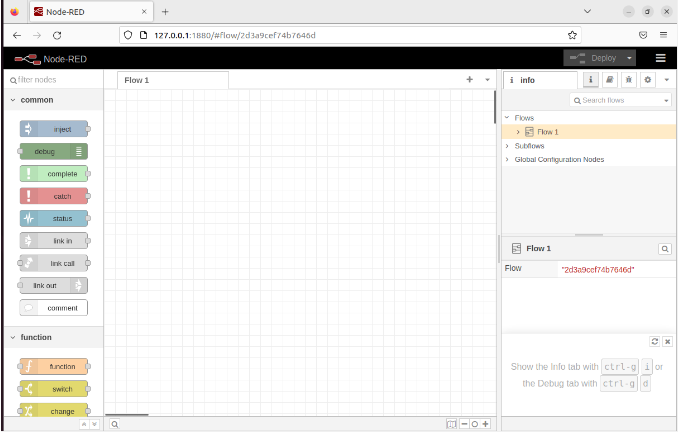Select the debug node in palette
The image size is (678, 432).
pos(54,151)
